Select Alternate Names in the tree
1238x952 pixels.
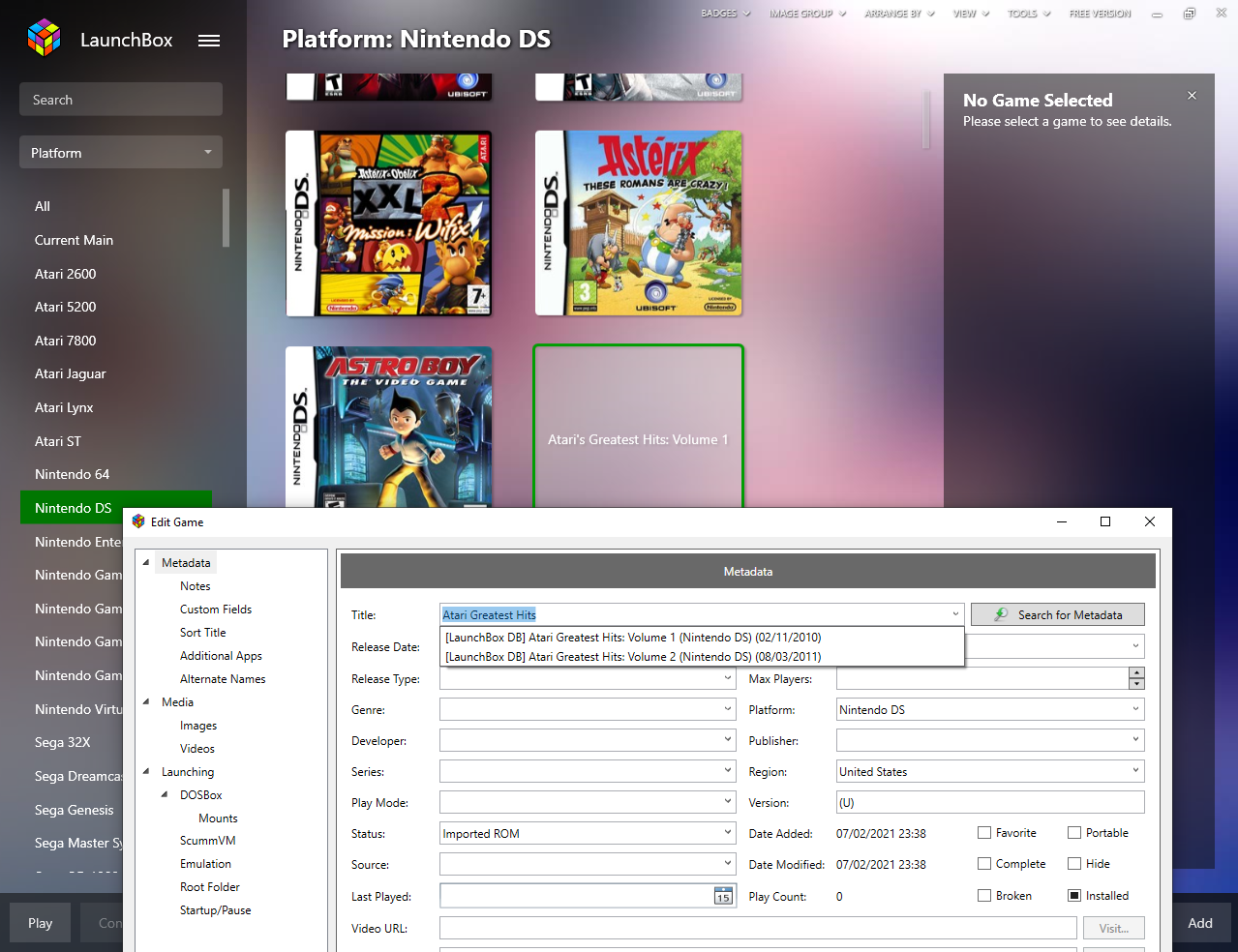223,679
